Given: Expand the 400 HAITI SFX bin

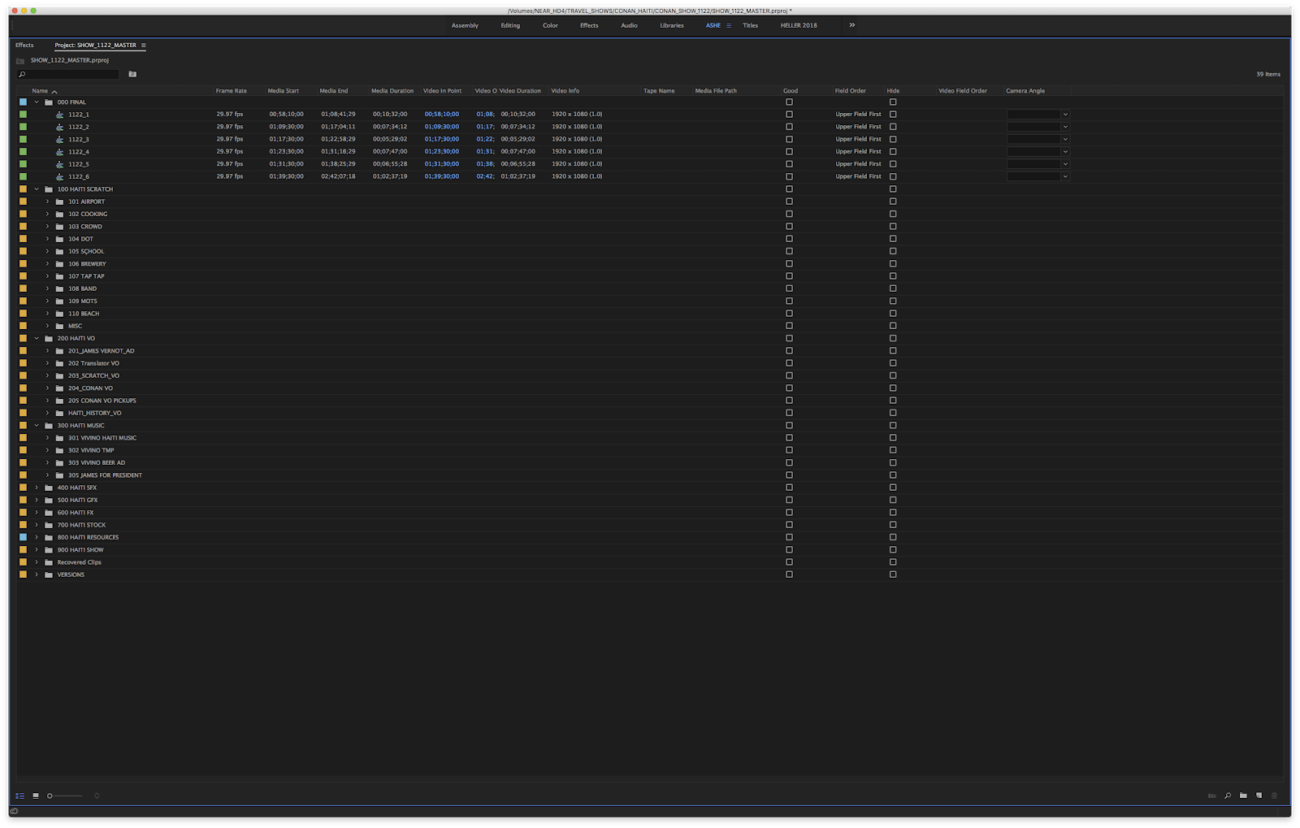Looking at the screenshot, I should click(x=37, y=488).
